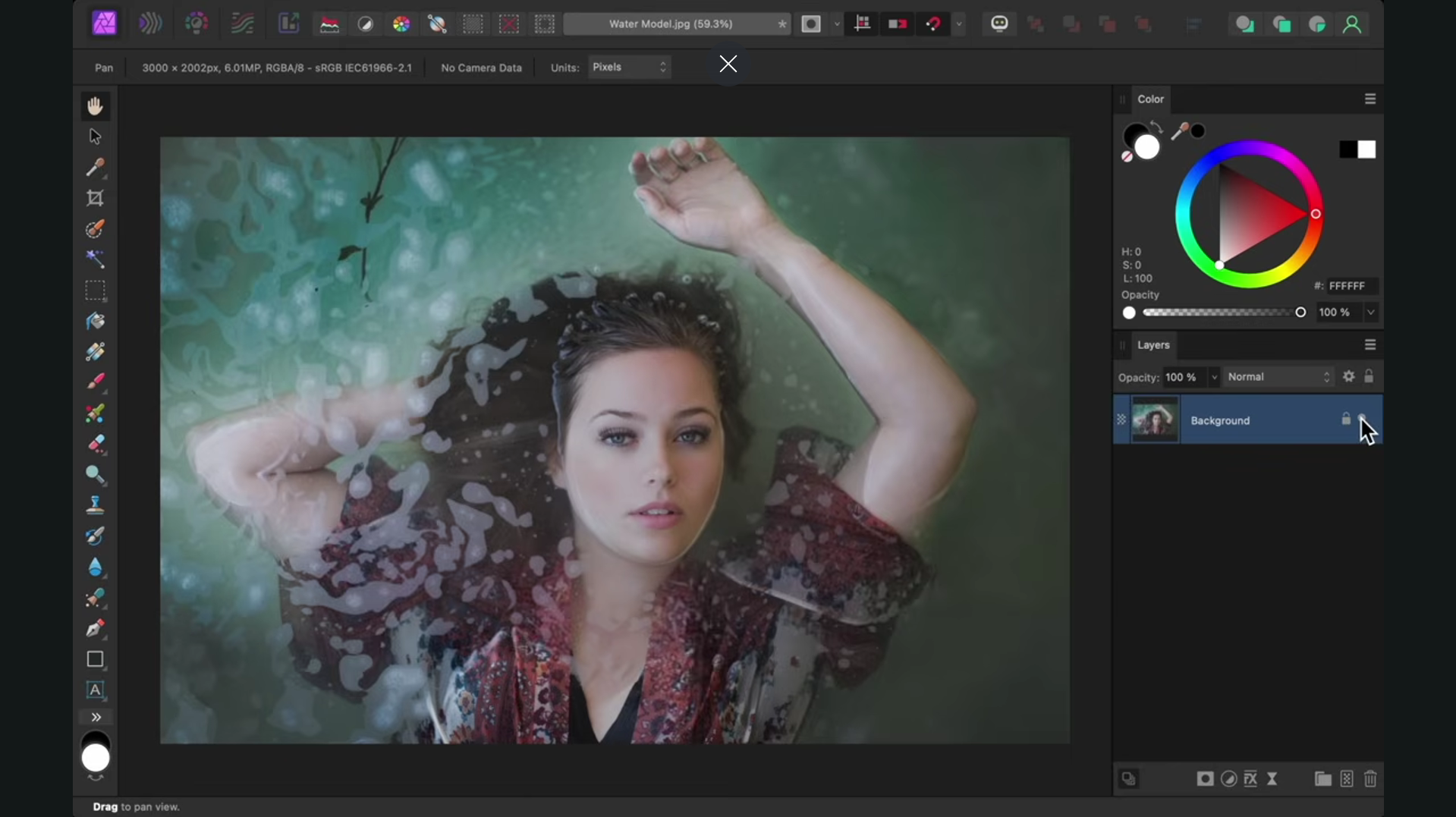
Task: Click the color Opacity slider handle
Action: coord(1300,312)
